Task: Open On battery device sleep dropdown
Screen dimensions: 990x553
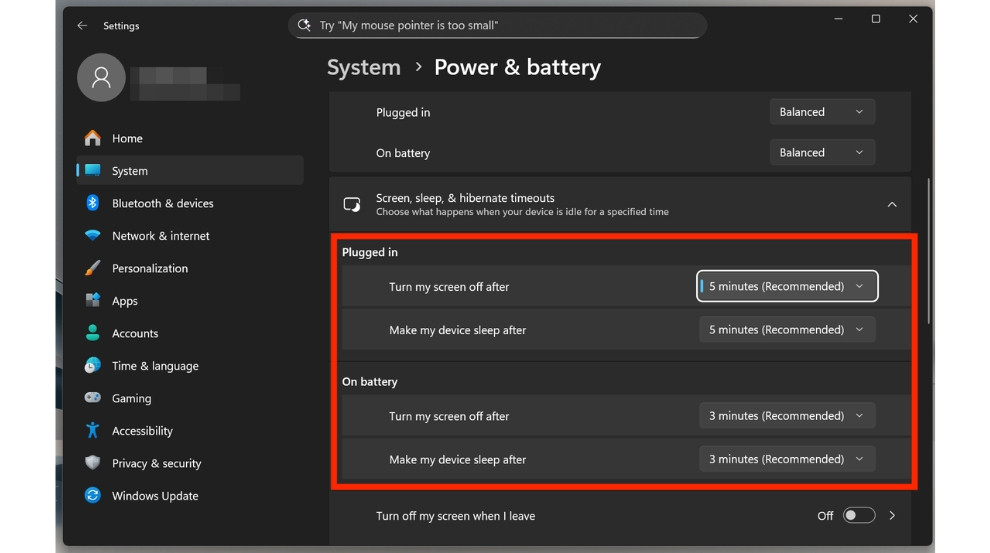Action: pos(787,459)
